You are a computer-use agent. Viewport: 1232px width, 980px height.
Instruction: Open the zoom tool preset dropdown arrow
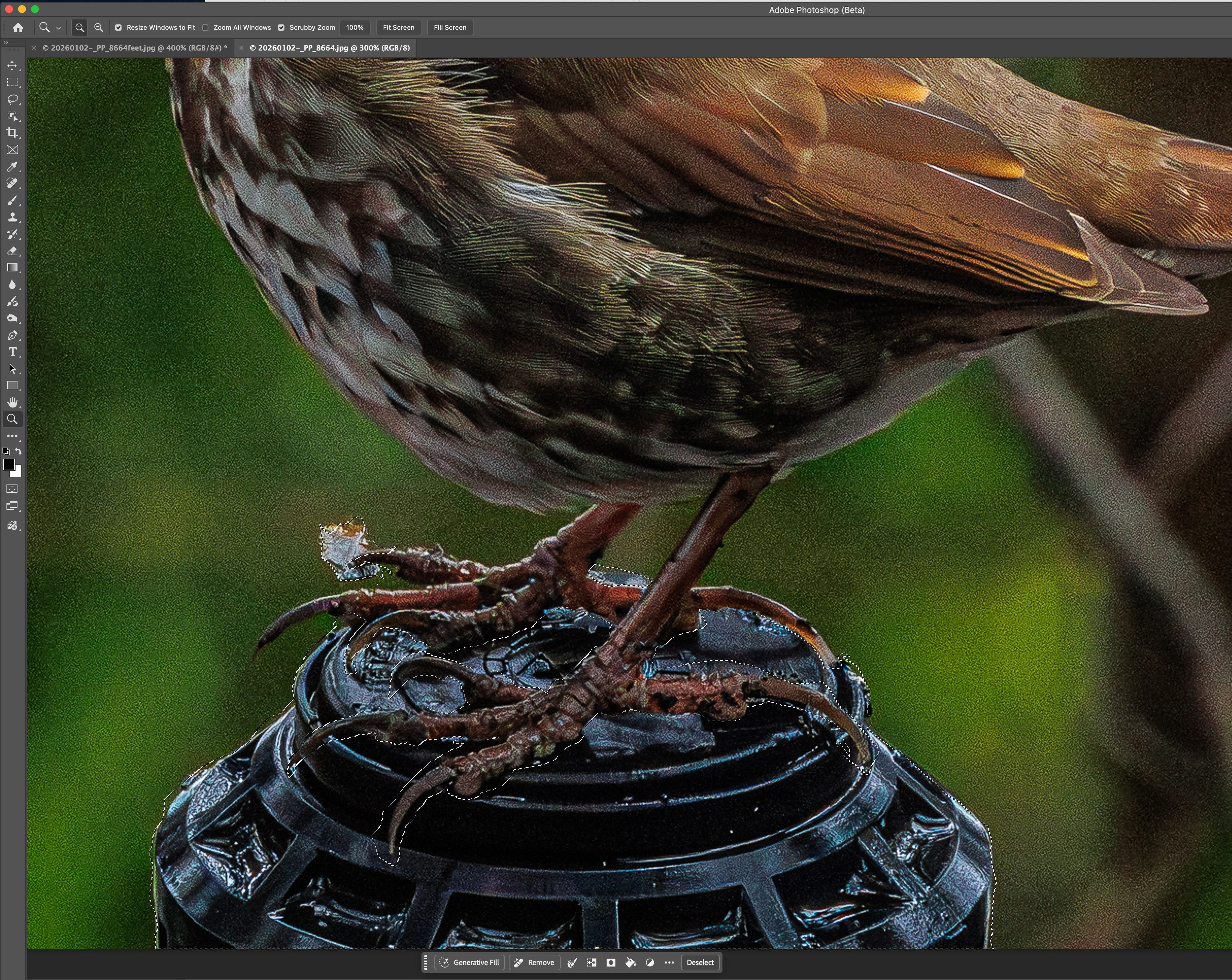coord(58,28)
